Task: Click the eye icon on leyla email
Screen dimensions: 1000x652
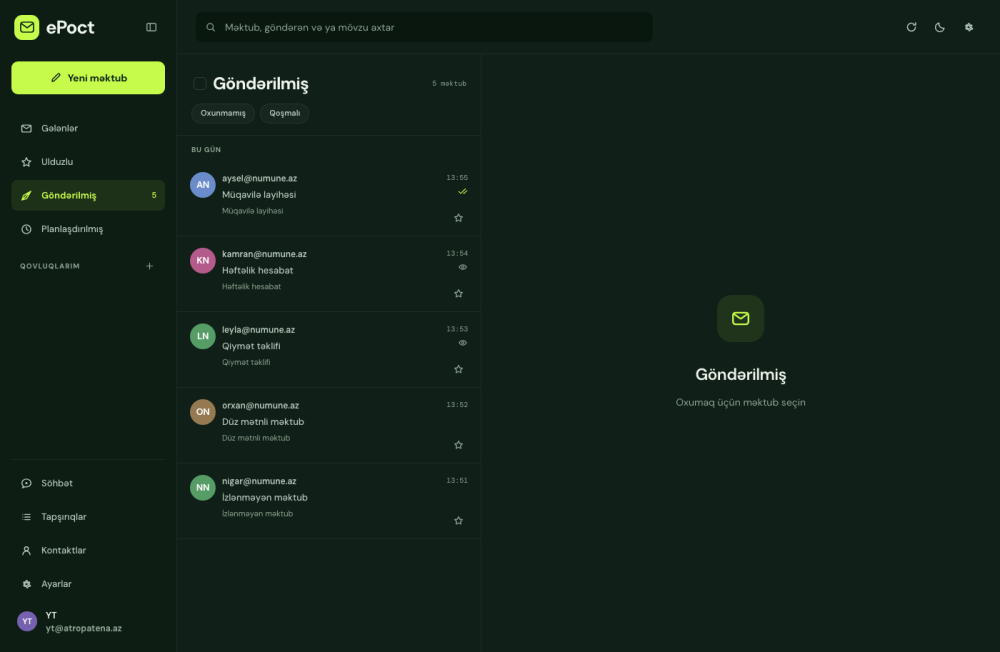Action: tap(463, 343)
